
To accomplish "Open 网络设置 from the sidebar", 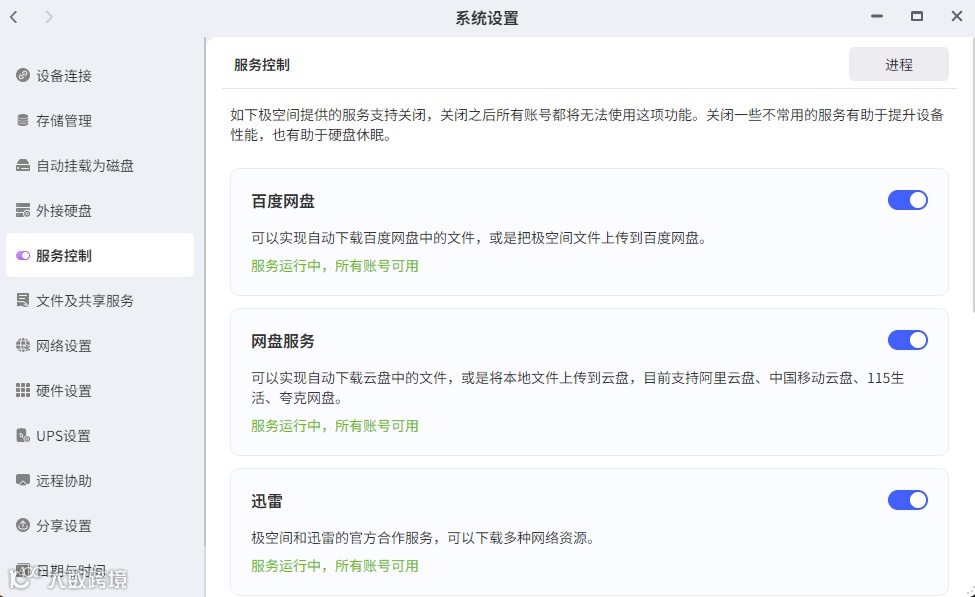I will [99, 345].
